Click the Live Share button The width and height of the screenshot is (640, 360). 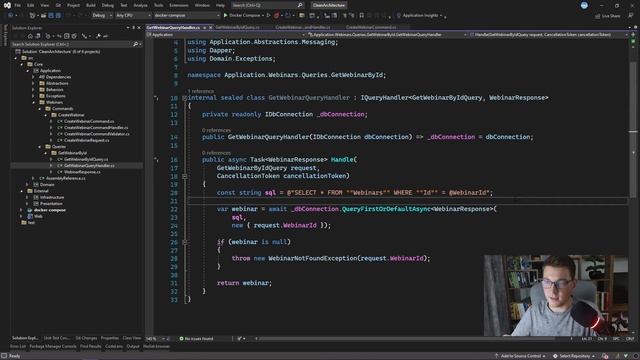click(607, 16)
